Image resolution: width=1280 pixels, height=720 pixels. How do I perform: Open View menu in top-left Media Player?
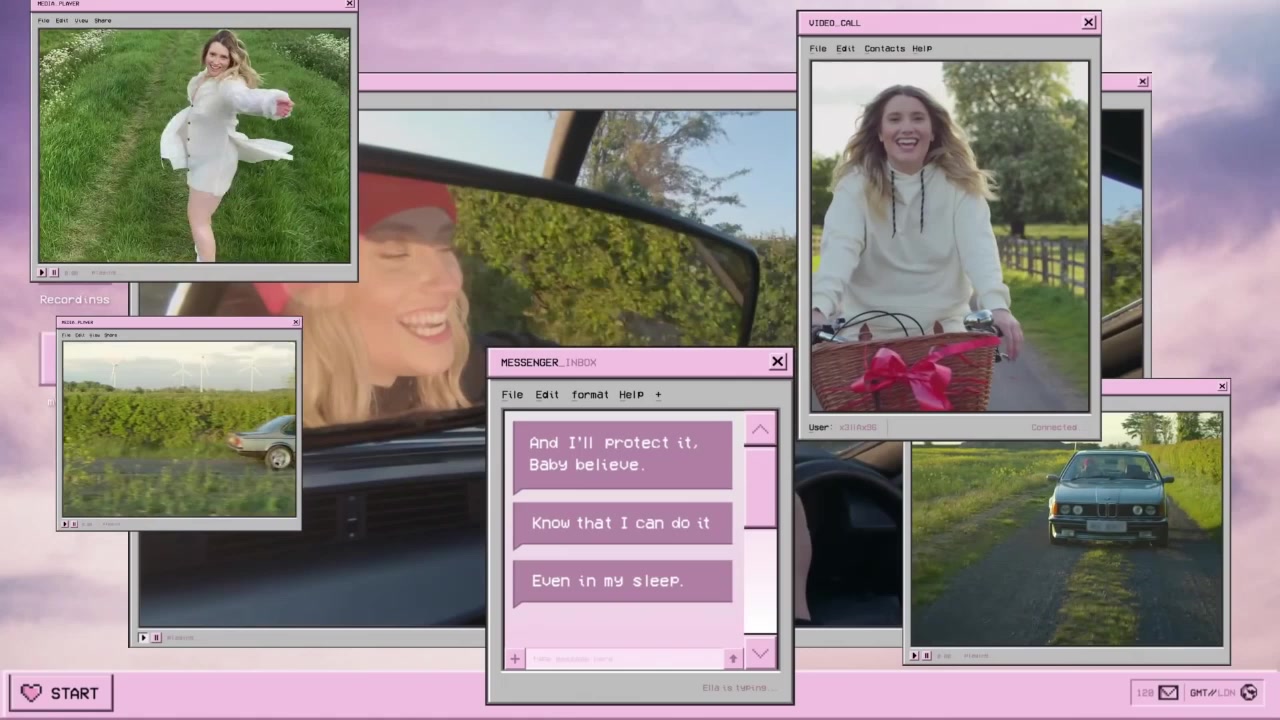(x=81, y=20)
